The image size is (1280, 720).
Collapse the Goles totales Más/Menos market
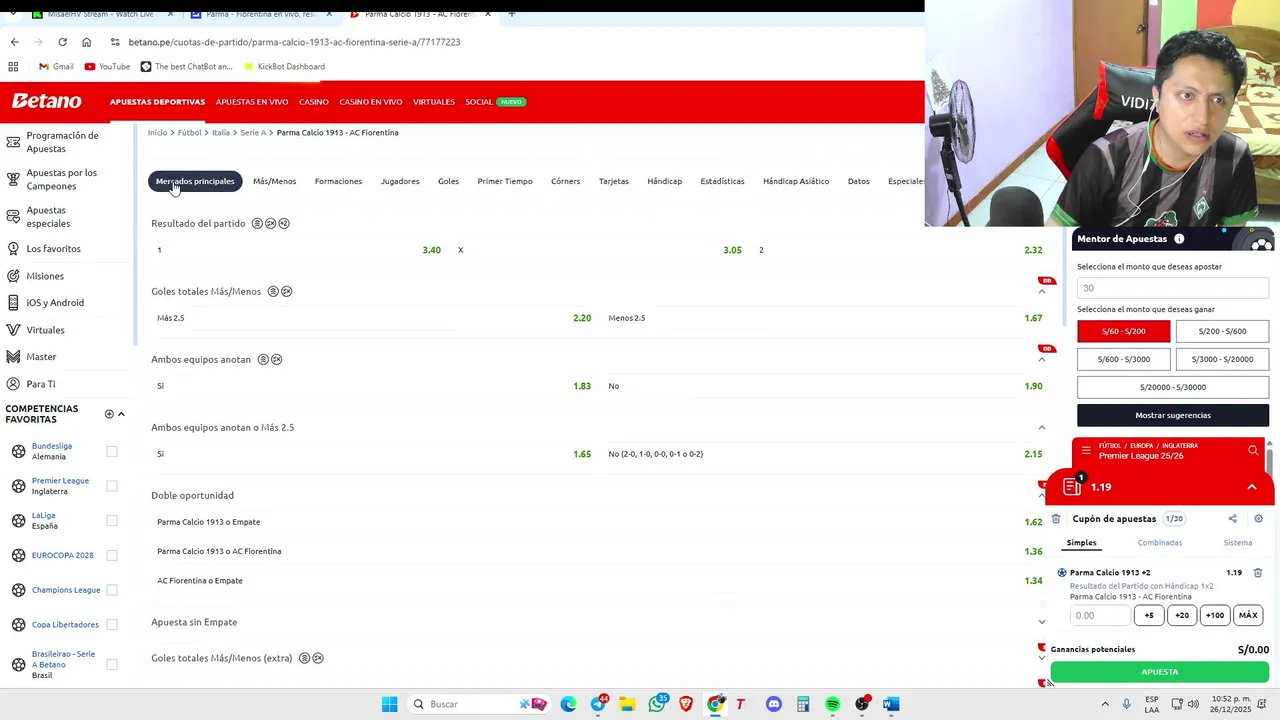[x=1041, y=291]
